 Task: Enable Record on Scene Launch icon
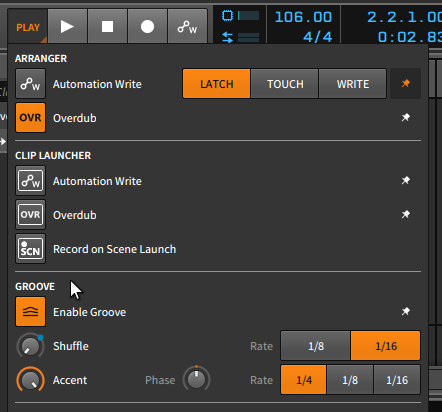click(x=30, y=249)
